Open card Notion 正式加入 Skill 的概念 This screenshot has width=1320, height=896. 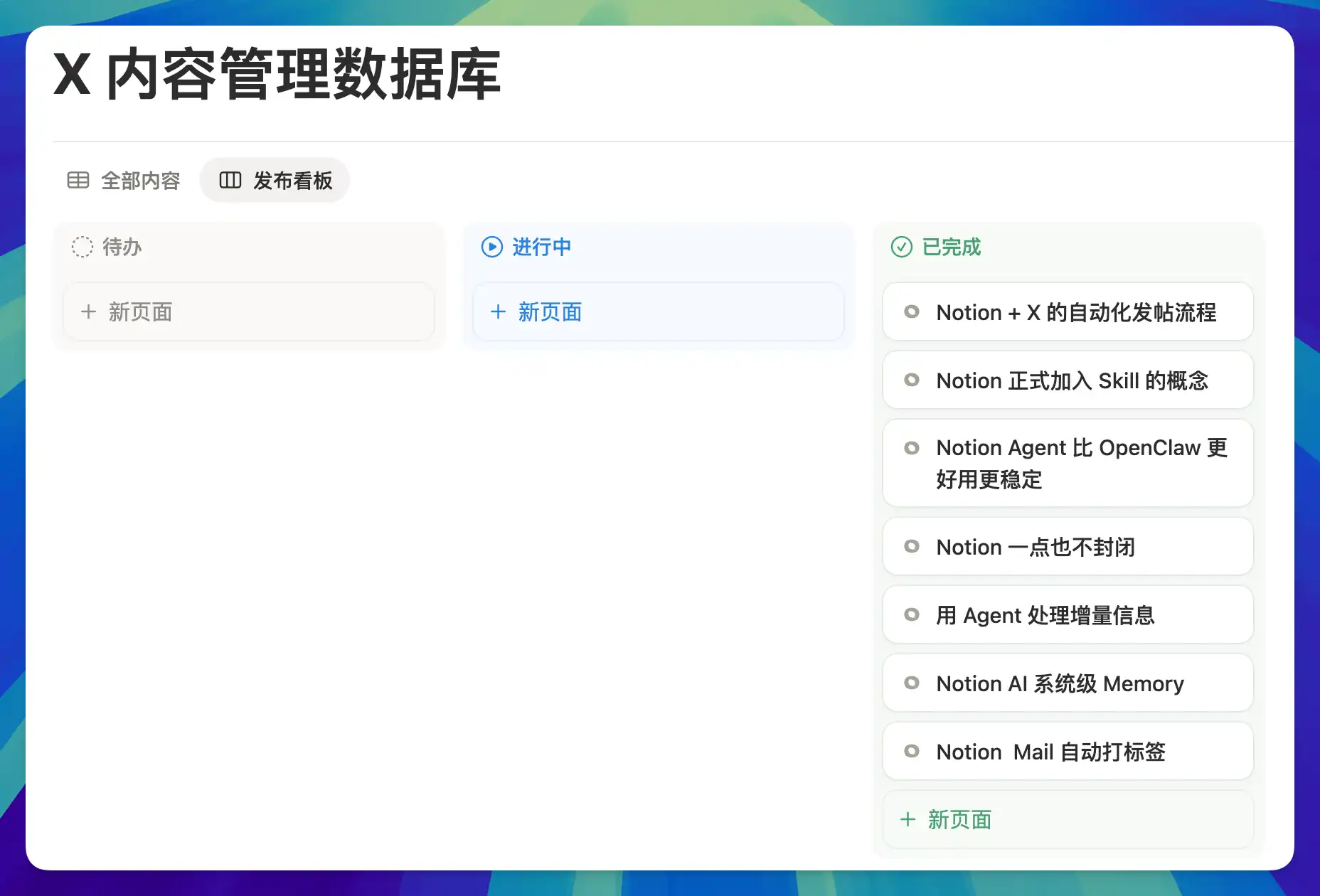coord(1071,380)
